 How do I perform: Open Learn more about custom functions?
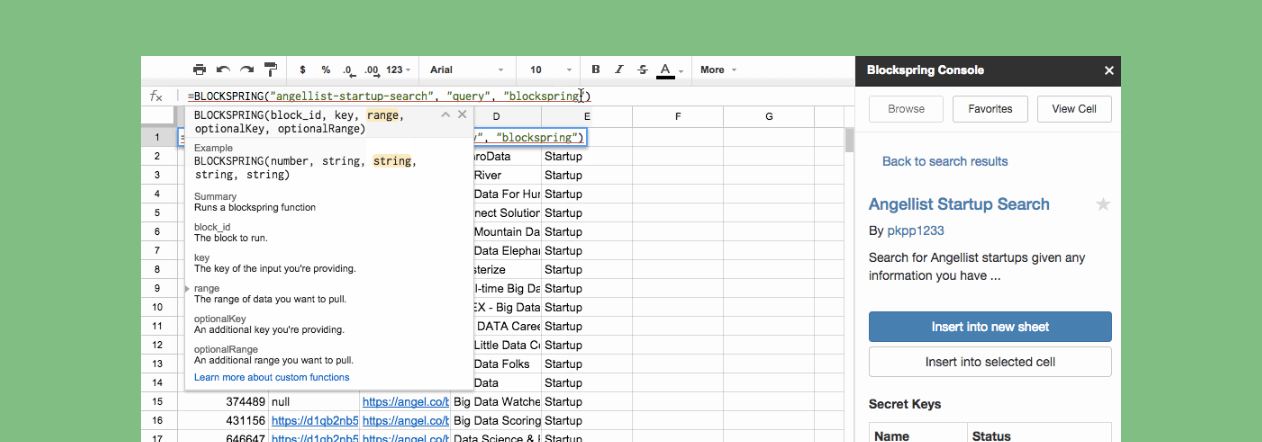(272, 377)
